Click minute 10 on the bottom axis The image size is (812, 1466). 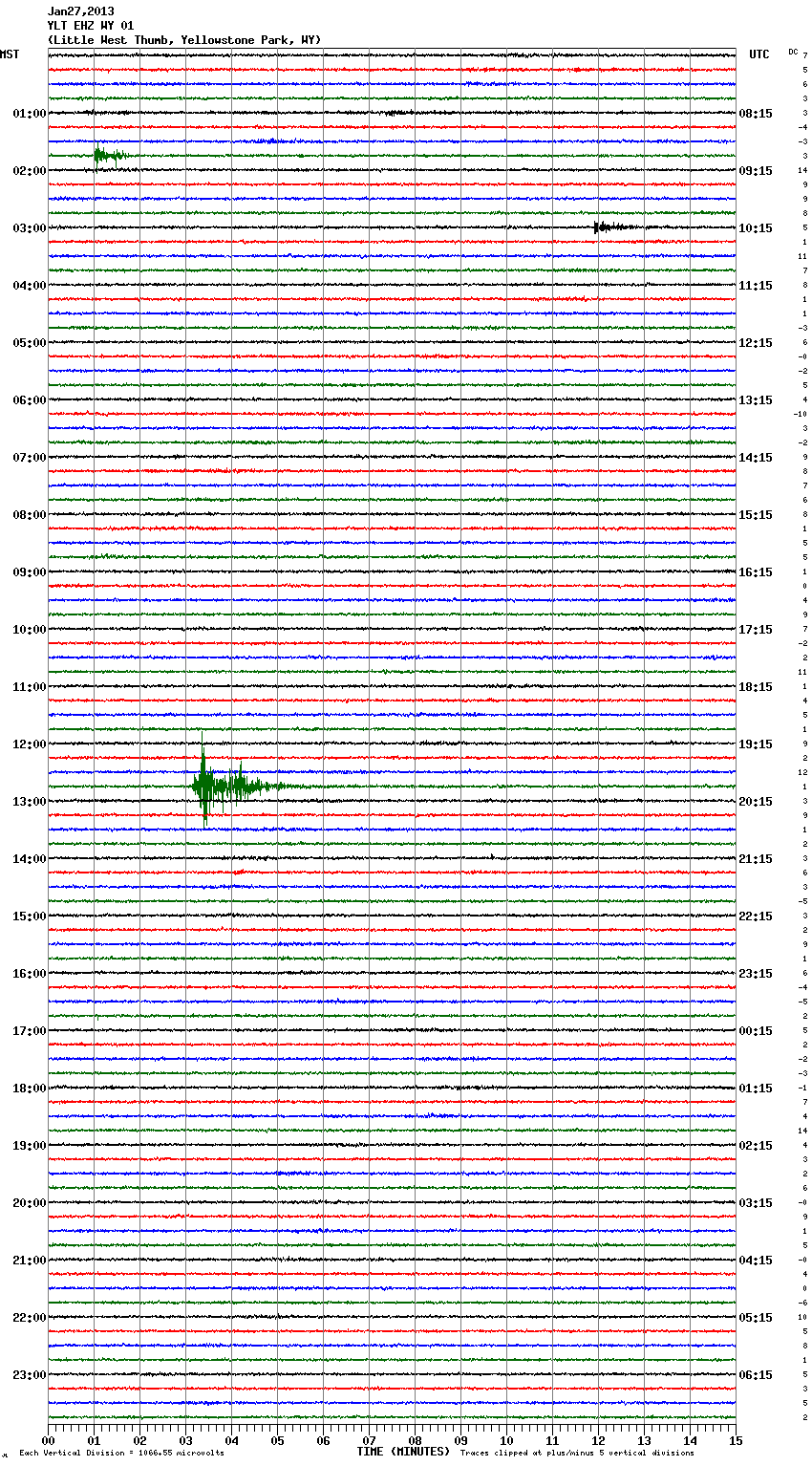[506, 1440]
